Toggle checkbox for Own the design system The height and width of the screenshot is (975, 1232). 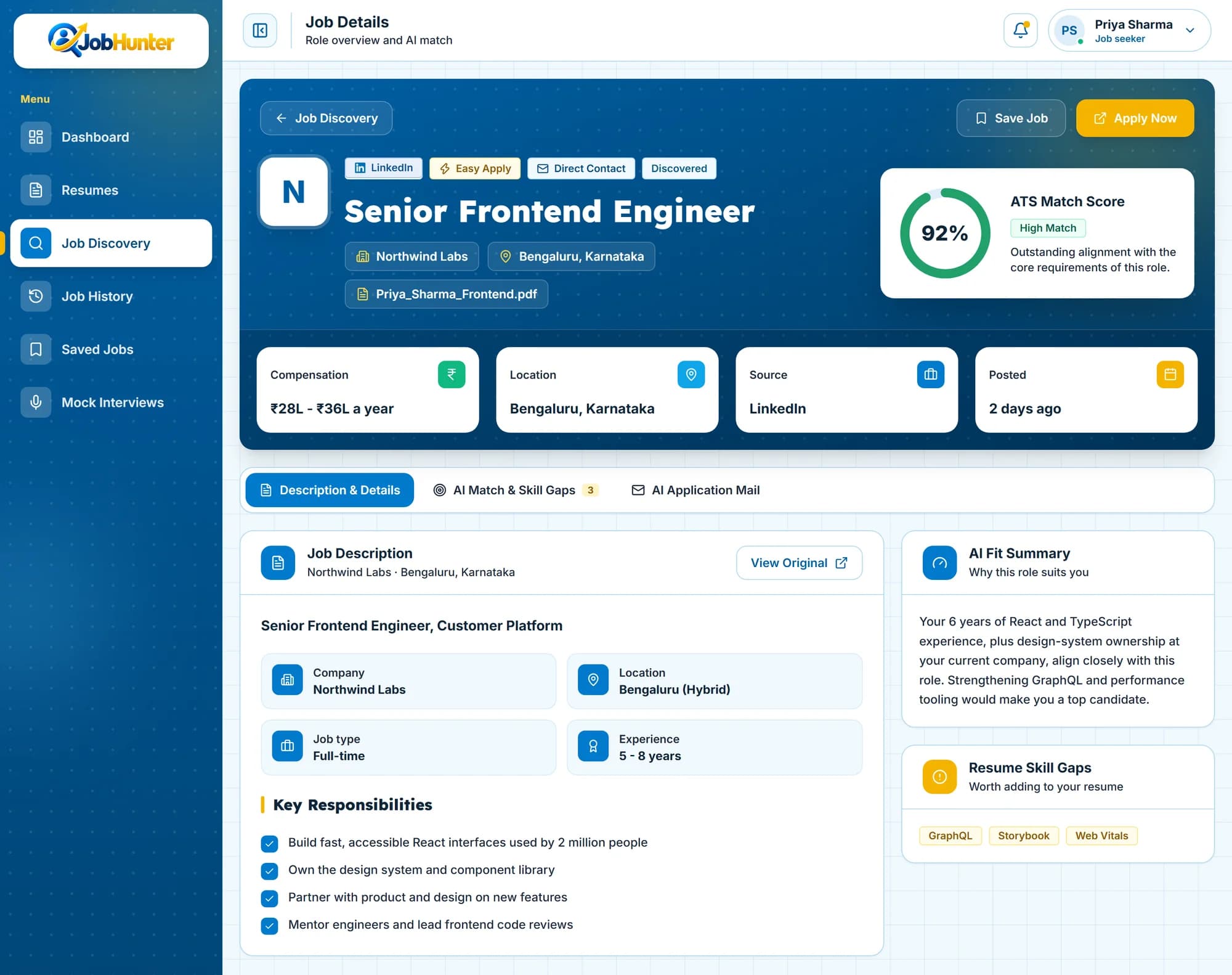[x=269, y=870]
